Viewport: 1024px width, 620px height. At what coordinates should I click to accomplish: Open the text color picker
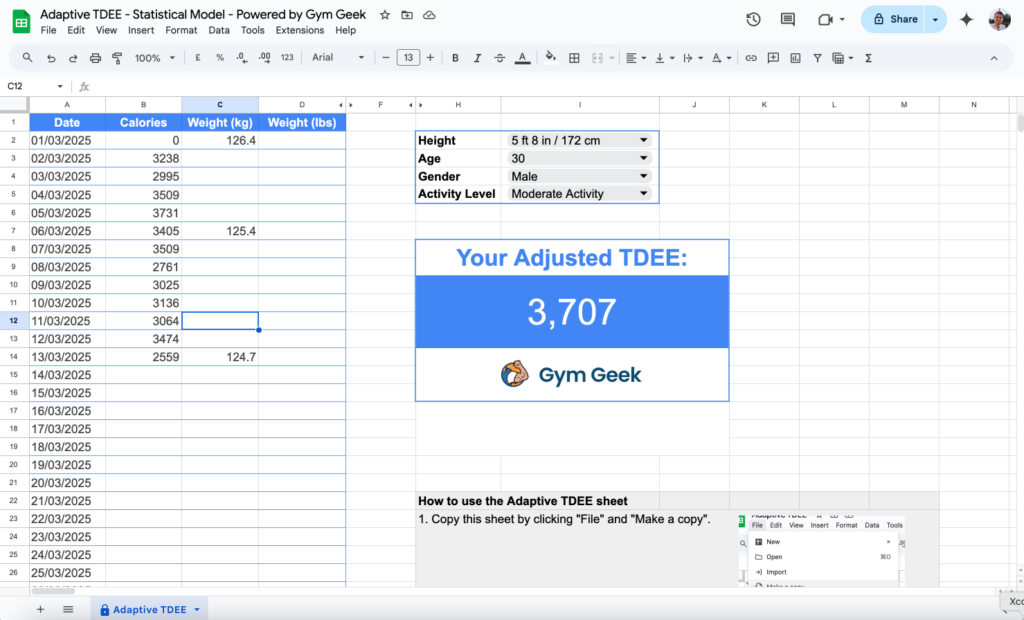tap(522, 57)
